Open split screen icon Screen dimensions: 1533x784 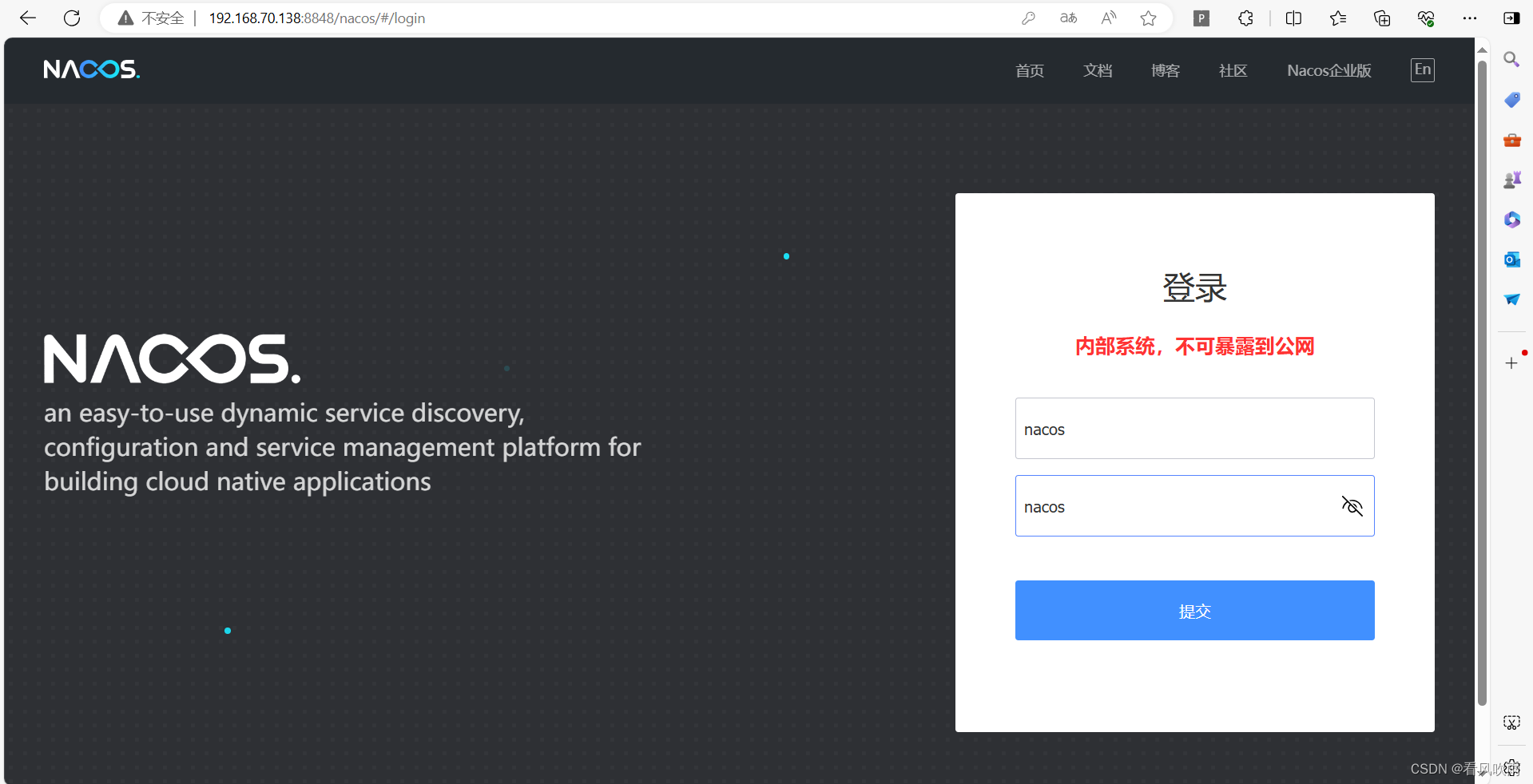pyautogui.click(x=1294, y=18)
